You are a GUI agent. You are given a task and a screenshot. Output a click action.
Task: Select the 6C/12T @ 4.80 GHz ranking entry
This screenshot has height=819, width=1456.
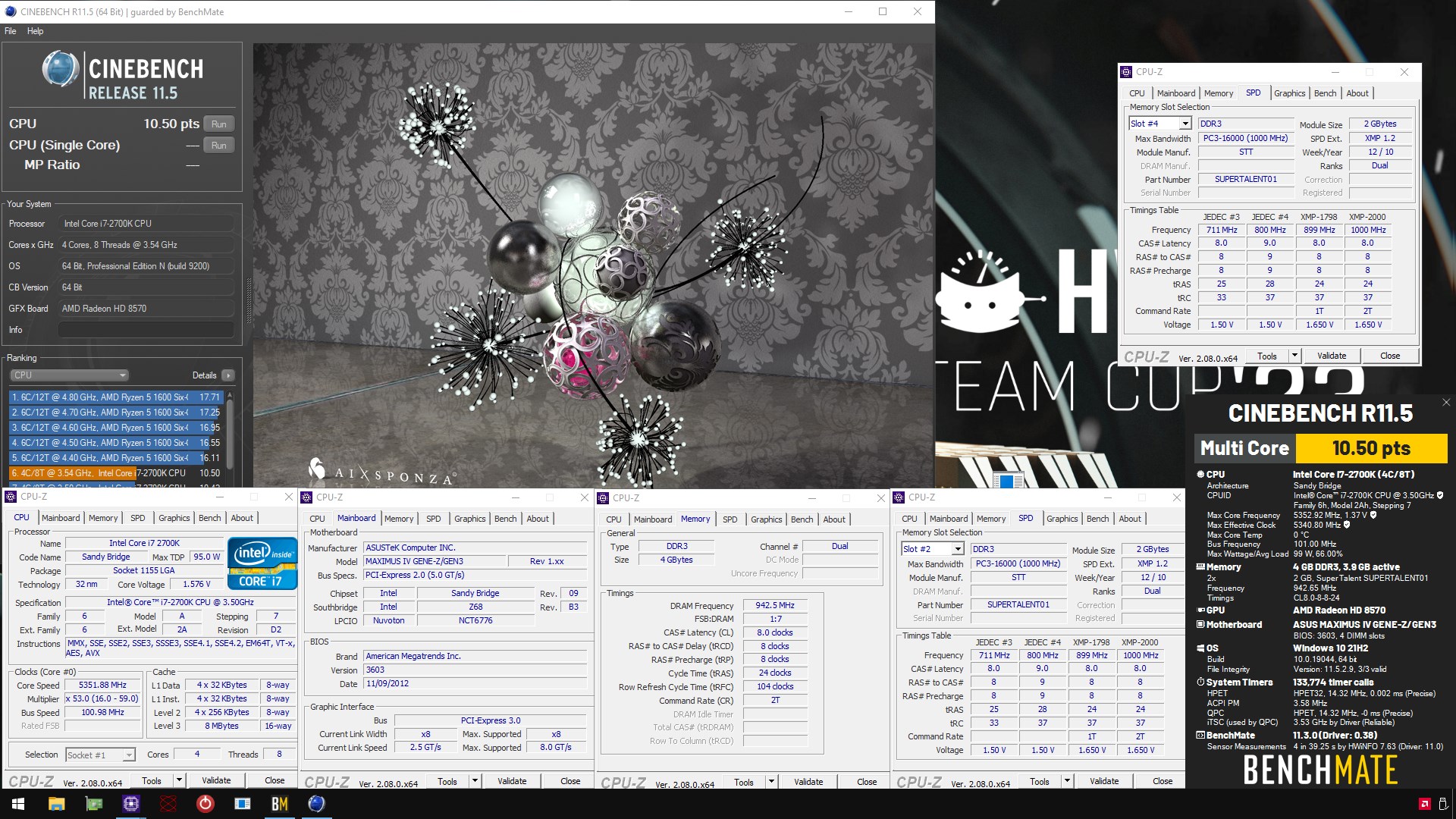tap(115, 397)
